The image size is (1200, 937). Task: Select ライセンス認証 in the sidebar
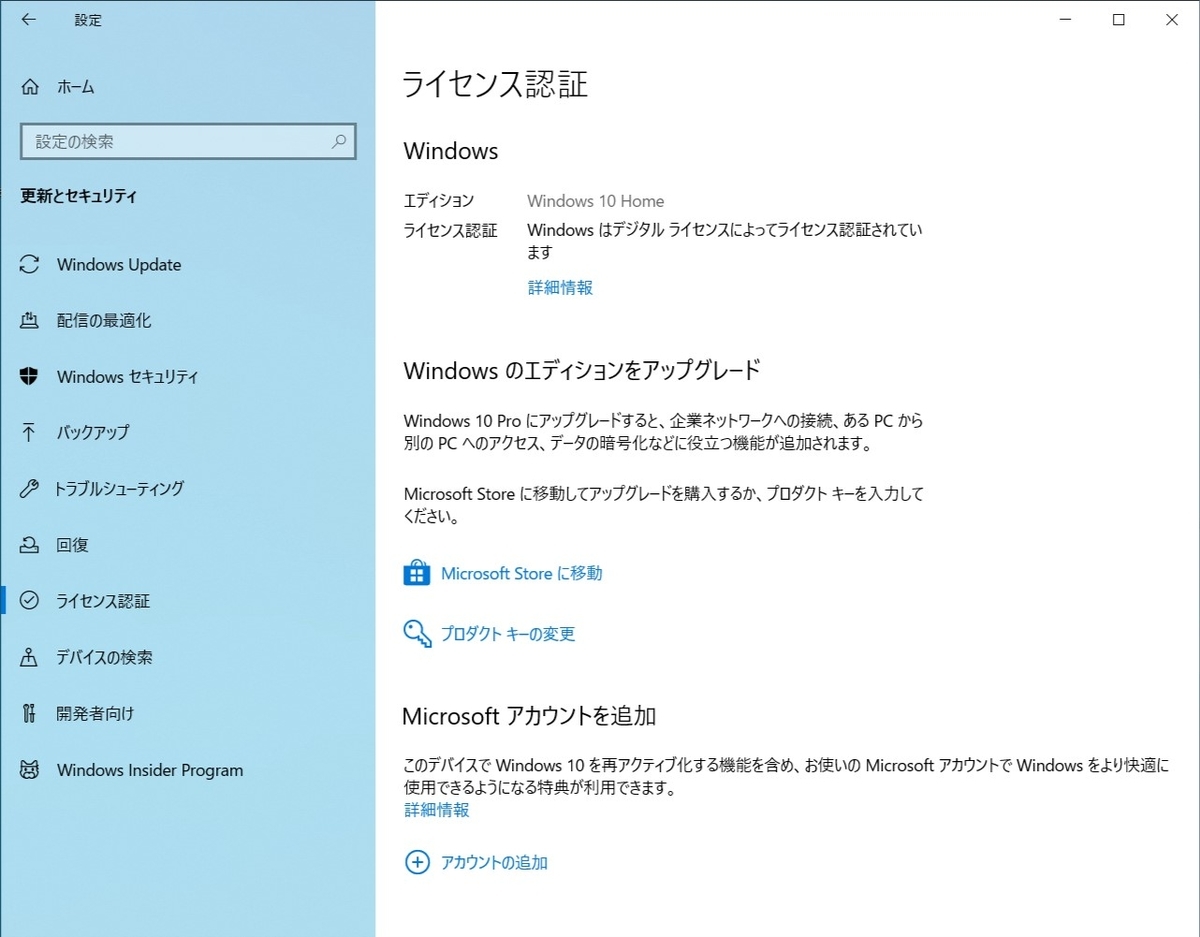[x=103, y=600]
